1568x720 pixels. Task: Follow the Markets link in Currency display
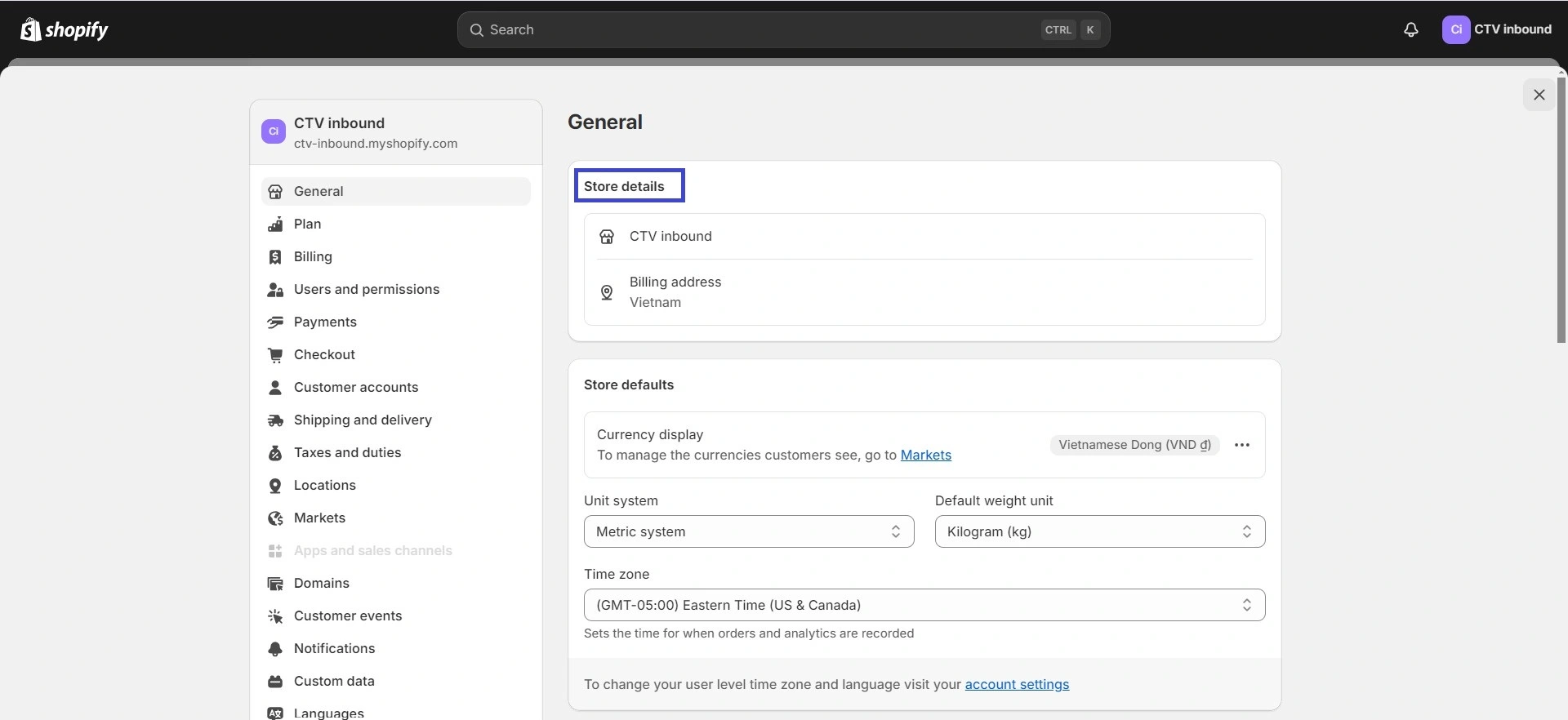tap(926, 455)
